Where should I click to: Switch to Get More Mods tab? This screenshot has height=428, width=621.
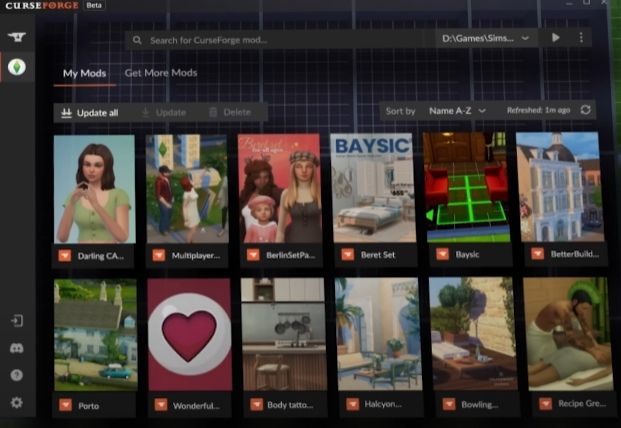click(x=161, y=73)
